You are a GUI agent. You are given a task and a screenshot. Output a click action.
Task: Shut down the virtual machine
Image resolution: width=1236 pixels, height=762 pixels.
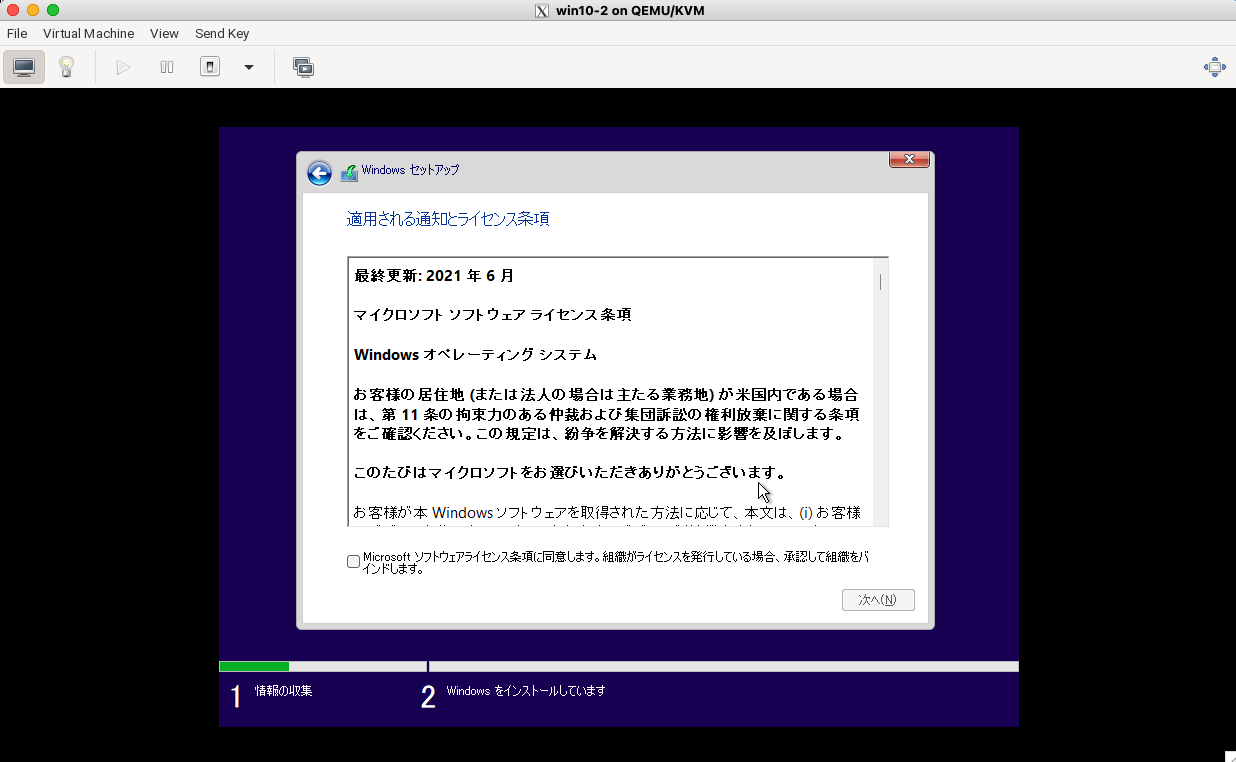[210, 67]
